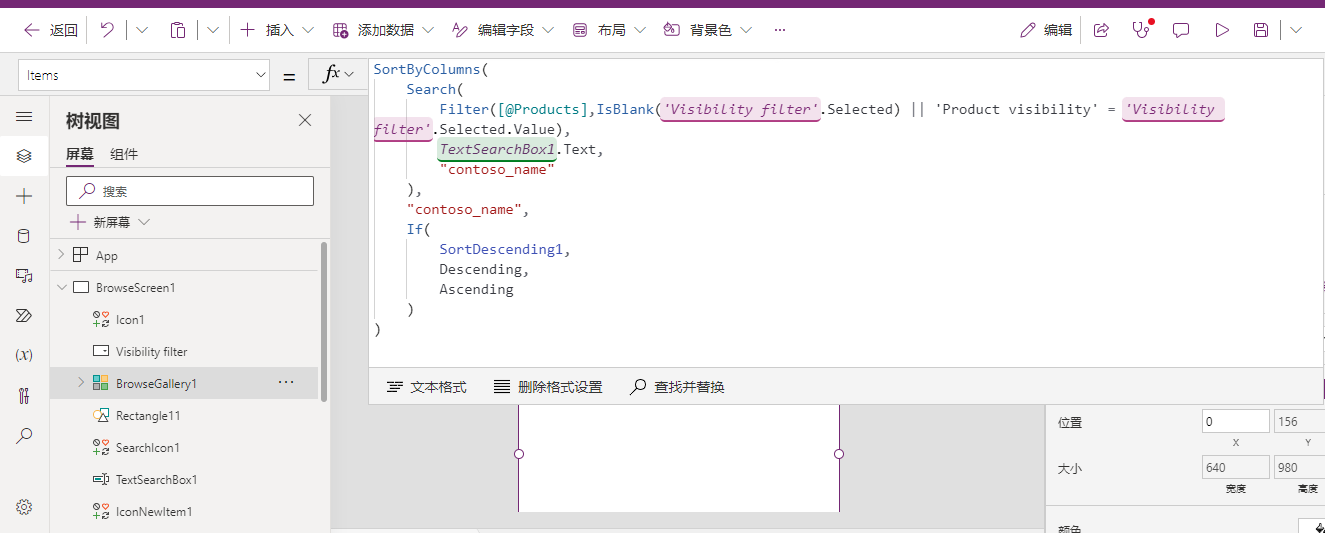The image size is (1325, 533).
Task: Collapse the BrowseScreen1 tree node
Action: pyautogui.click(x=62, y=288)
